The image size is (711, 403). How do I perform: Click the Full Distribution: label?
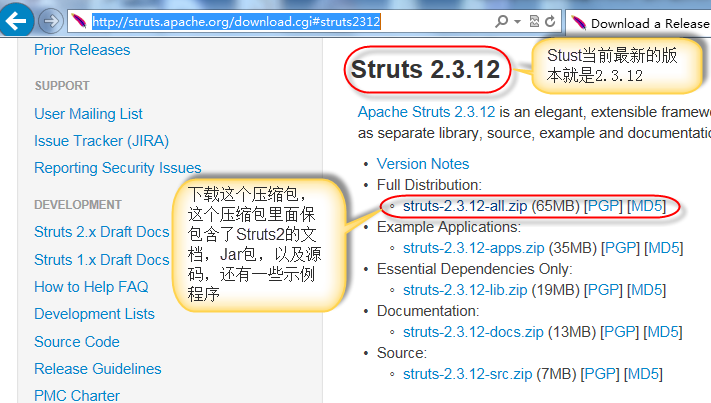tap(429, 185)
